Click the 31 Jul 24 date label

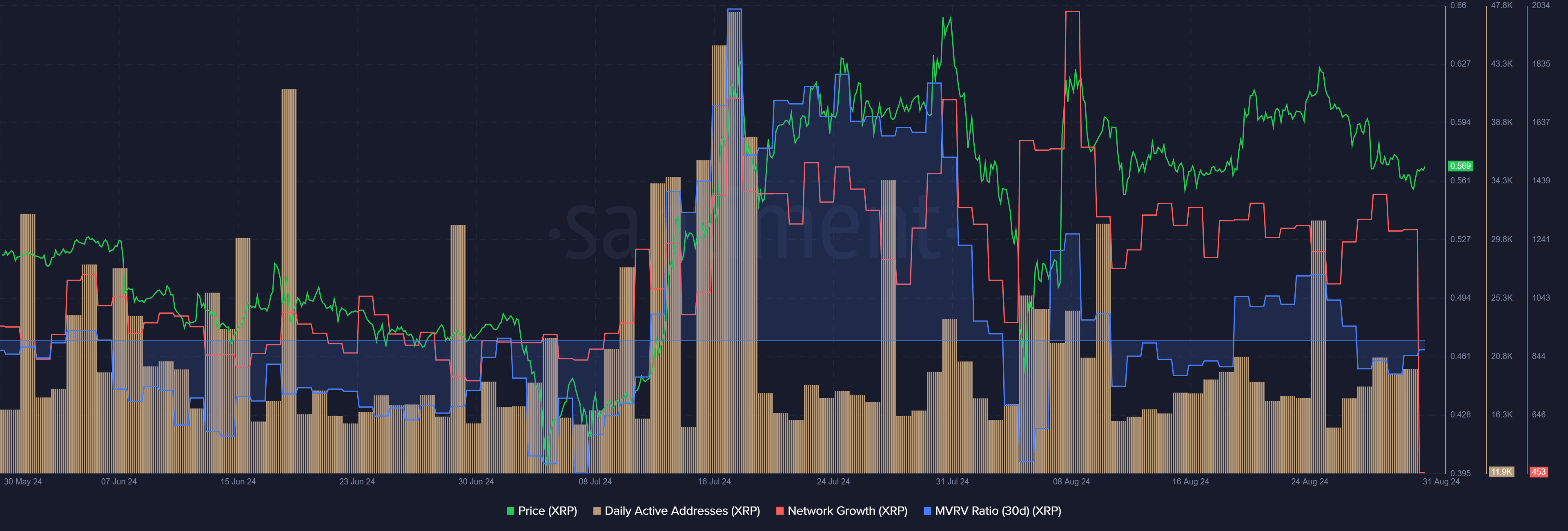click(x=952, y=482)
